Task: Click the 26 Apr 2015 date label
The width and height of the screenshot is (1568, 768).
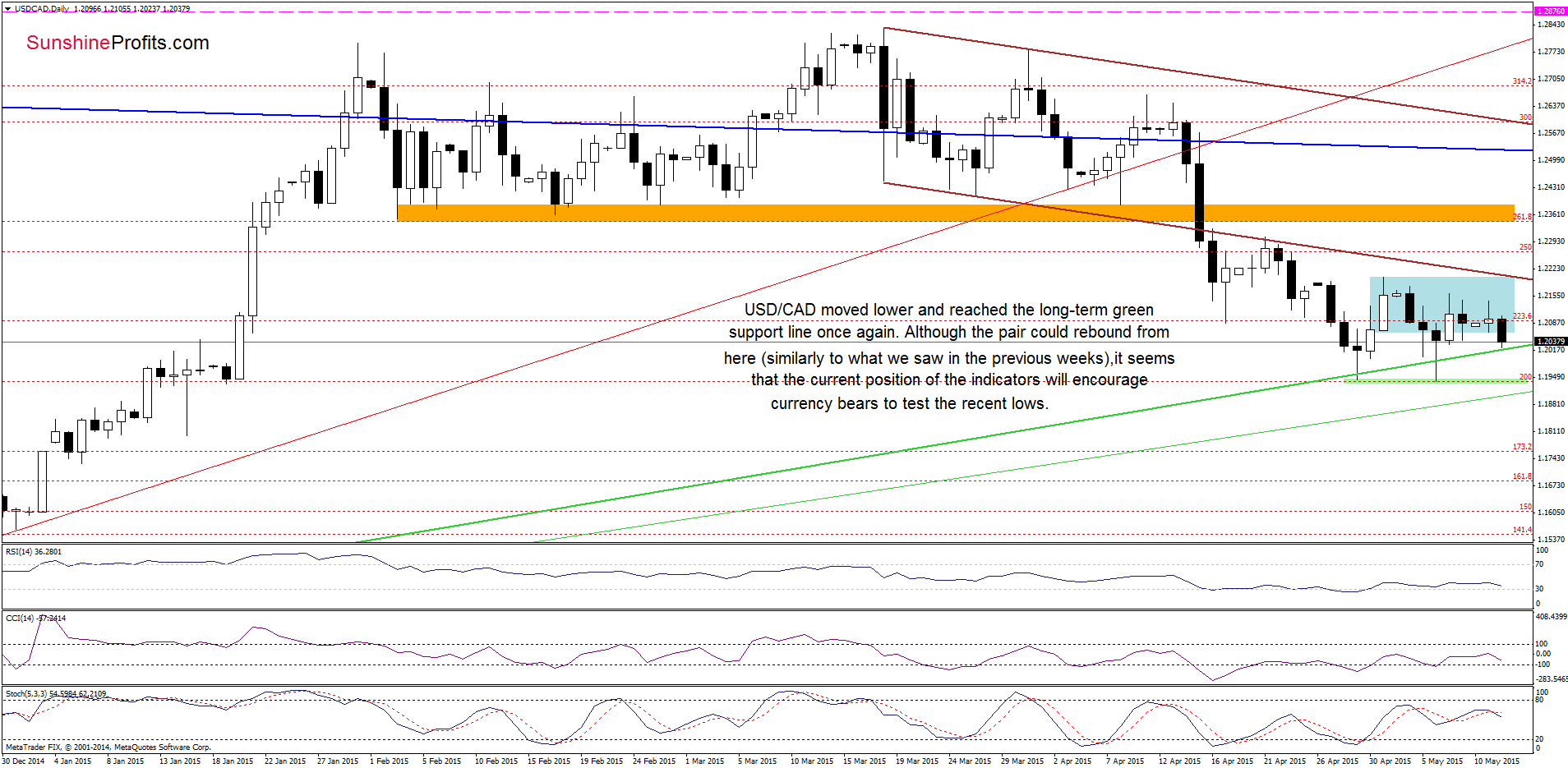Action: click(x=1338, y=761)
